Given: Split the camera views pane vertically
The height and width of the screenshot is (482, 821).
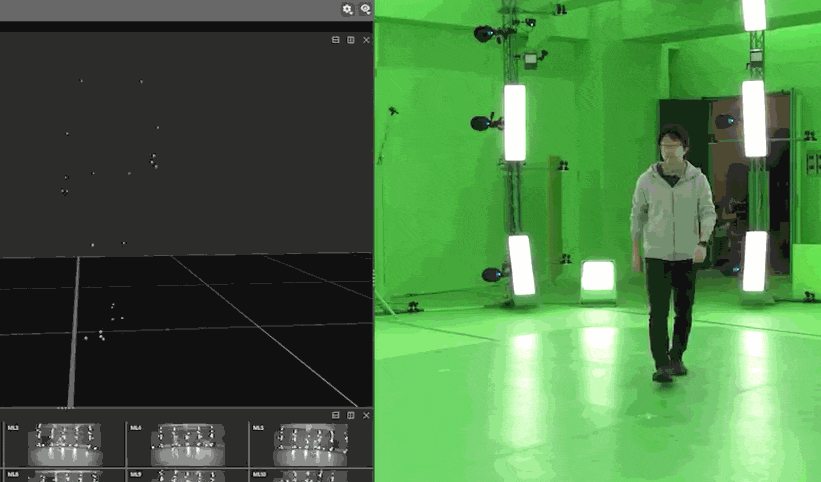Looking at the screenshot, I should (x=351, y=415).
